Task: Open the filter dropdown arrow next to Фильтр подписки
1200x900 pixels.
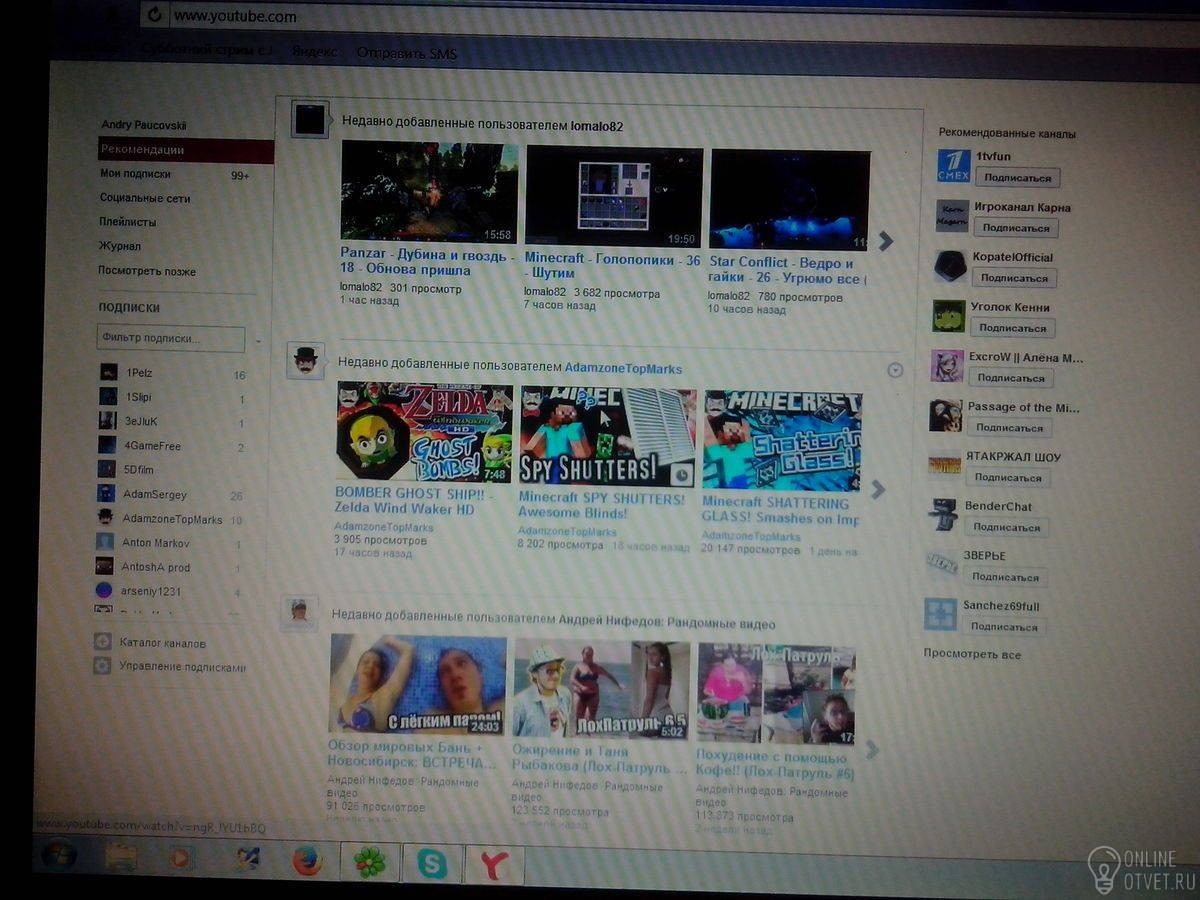Action: point(258,341)
